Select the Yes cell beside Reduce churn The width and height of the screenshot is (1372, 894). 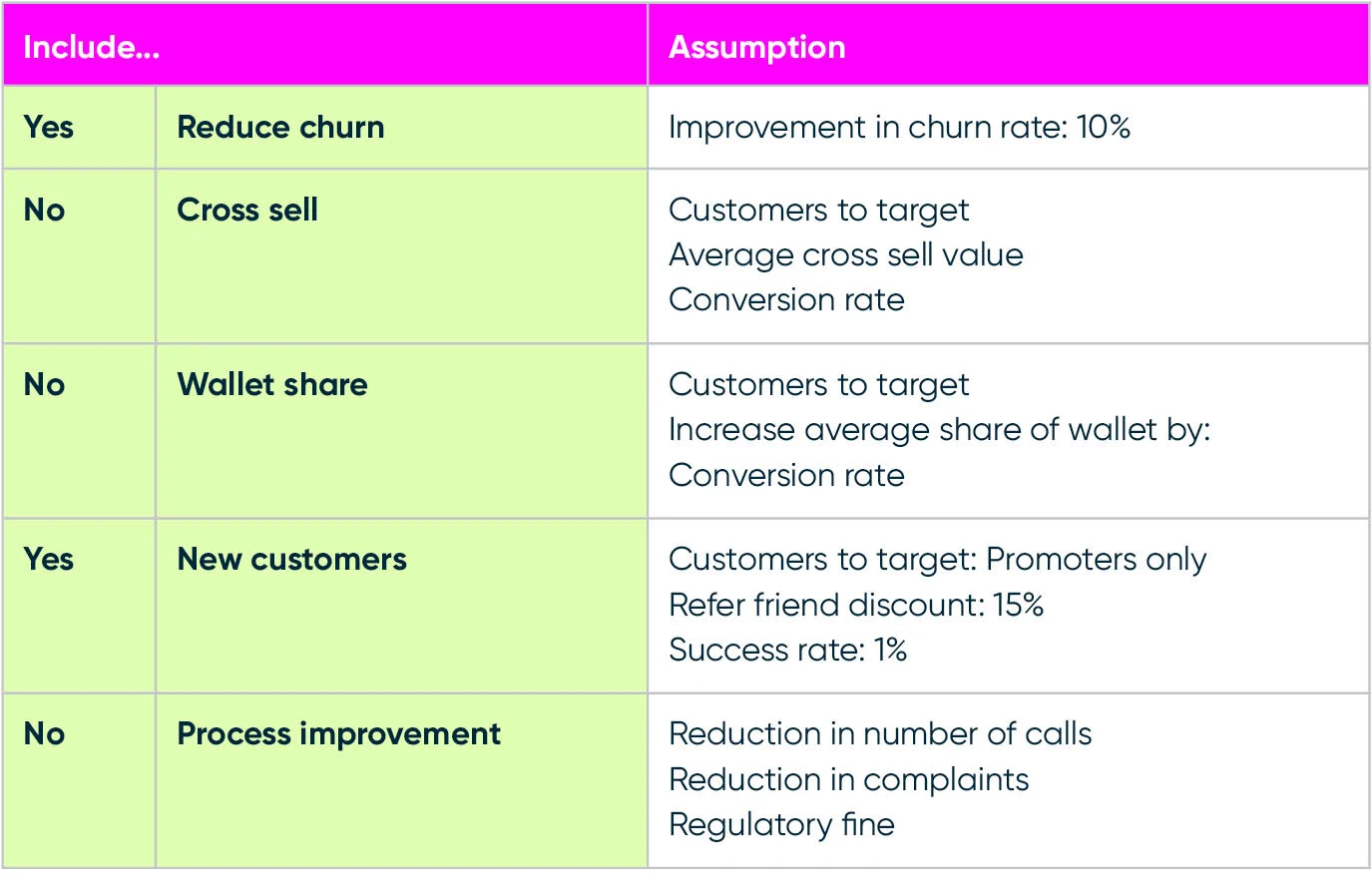[49, 128]
